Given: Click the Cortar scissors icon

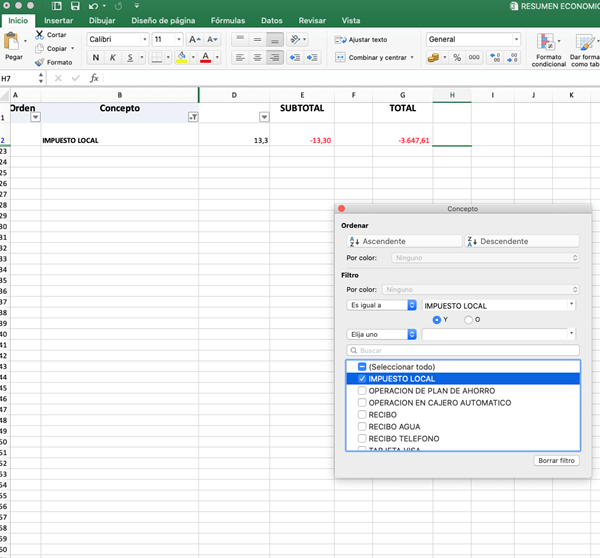Looking at the screenshot, I should (x=39, y=35).
